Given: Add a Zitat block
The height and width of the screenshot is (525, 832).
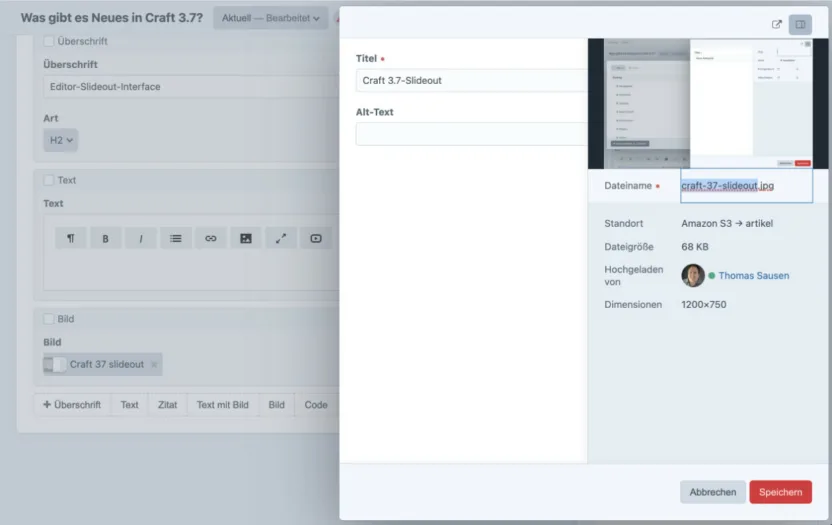Looking at the screenshot, I should click(168, 404).
